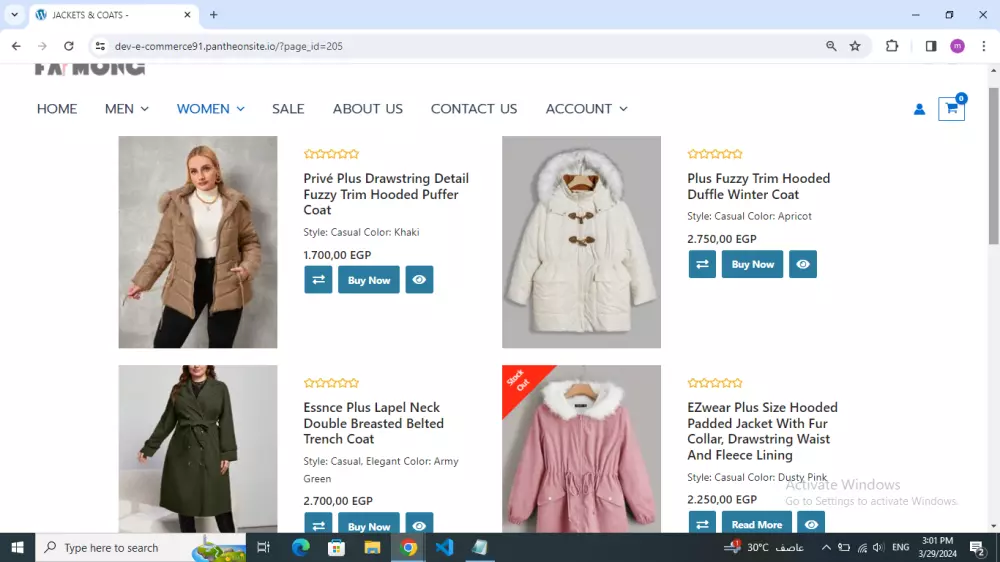Show hidden system tray icons
Viewport: 1000px width, 562px height.
point(826,547)
